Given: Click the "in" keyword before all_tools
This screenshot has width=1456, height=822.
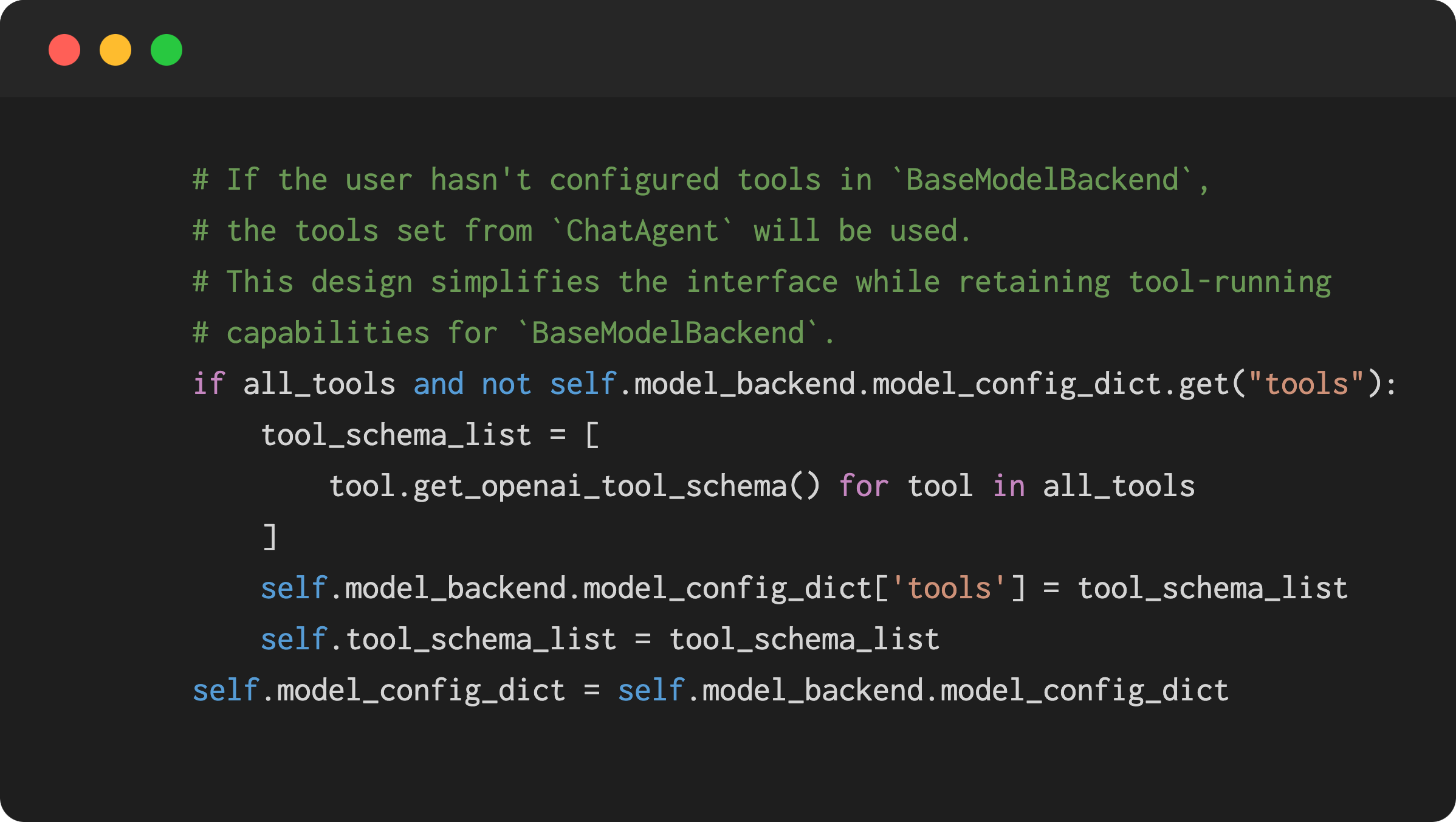Looking at the screenshot, I should pyautogui.click(x=1009, y=486).
